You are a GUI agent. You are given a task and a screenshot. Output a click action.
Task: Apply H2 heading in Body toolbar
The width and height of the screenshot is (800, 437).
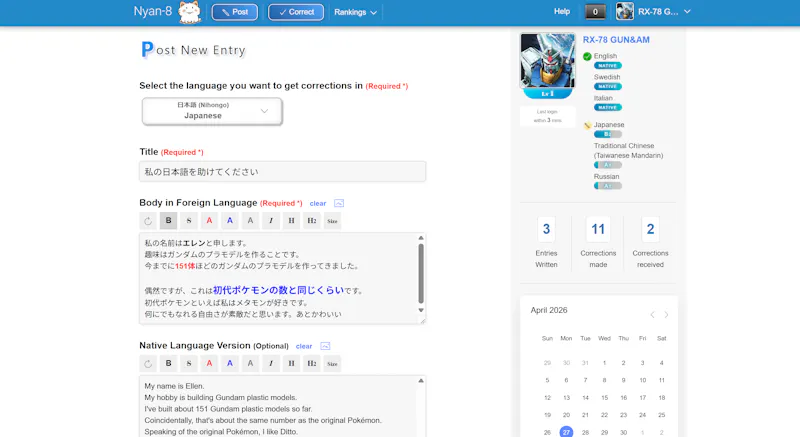(312, 221)
